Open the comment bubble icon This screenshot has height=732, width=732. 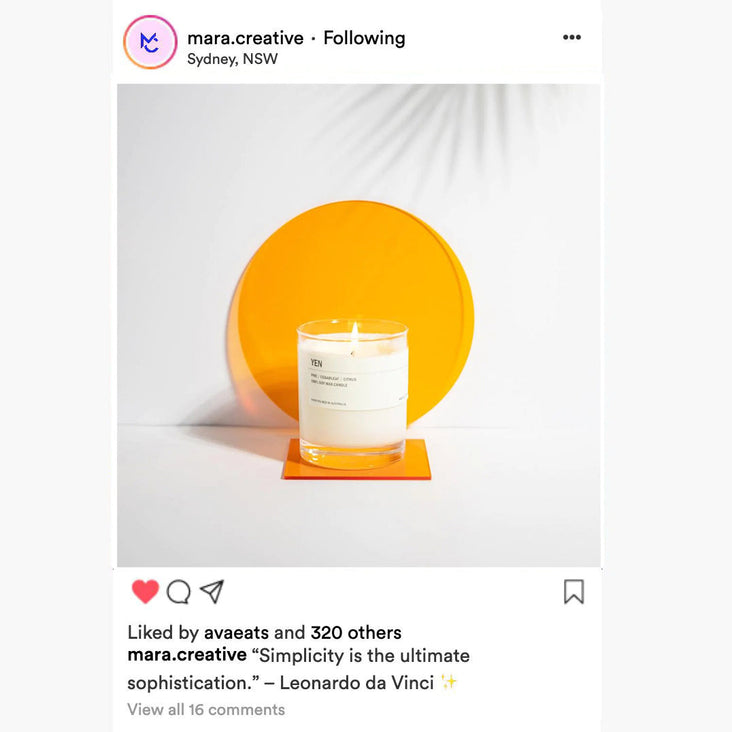pos(178,592)
